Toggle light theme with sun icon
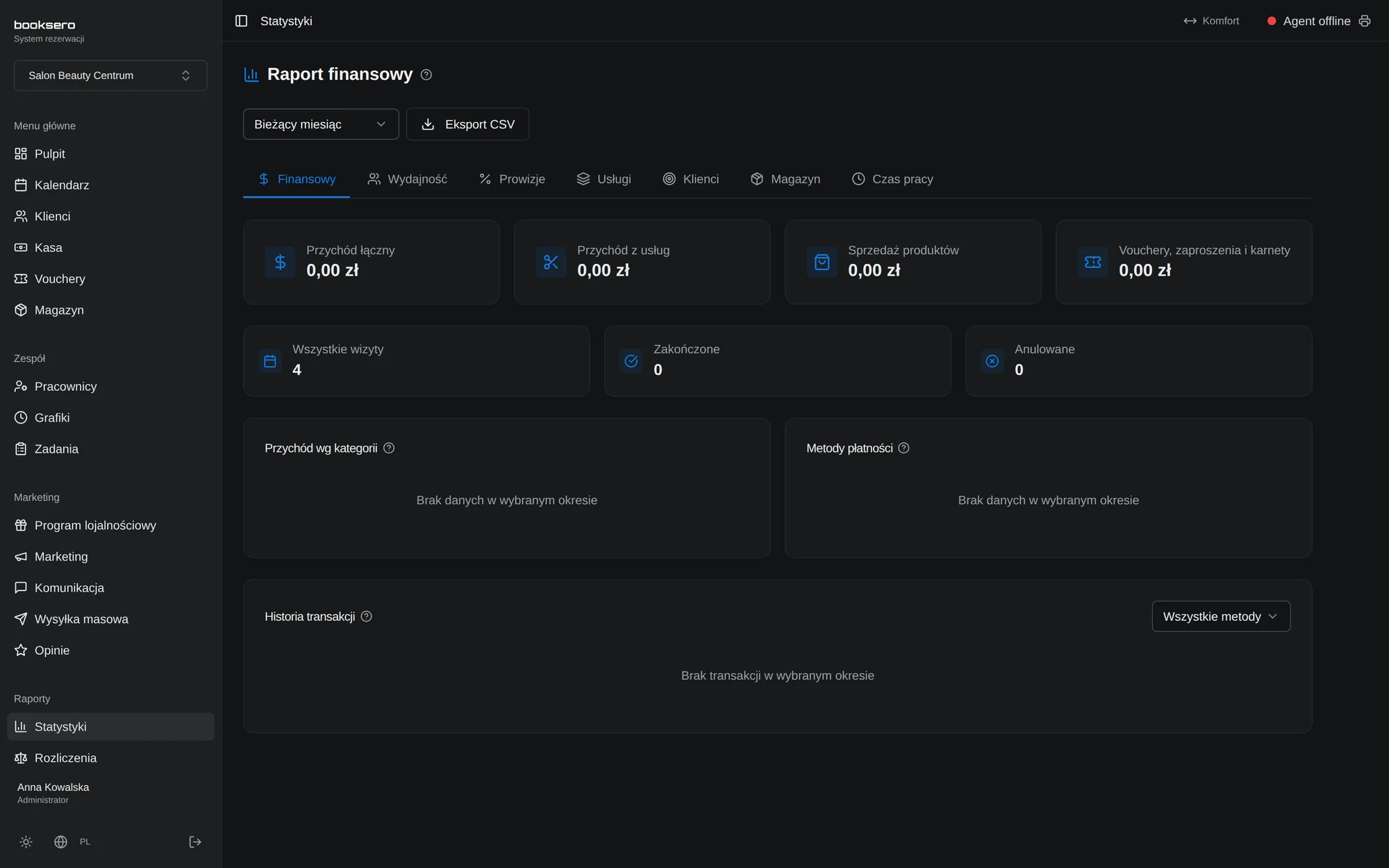Screen dimensions: 1389x868 point(26,842)
